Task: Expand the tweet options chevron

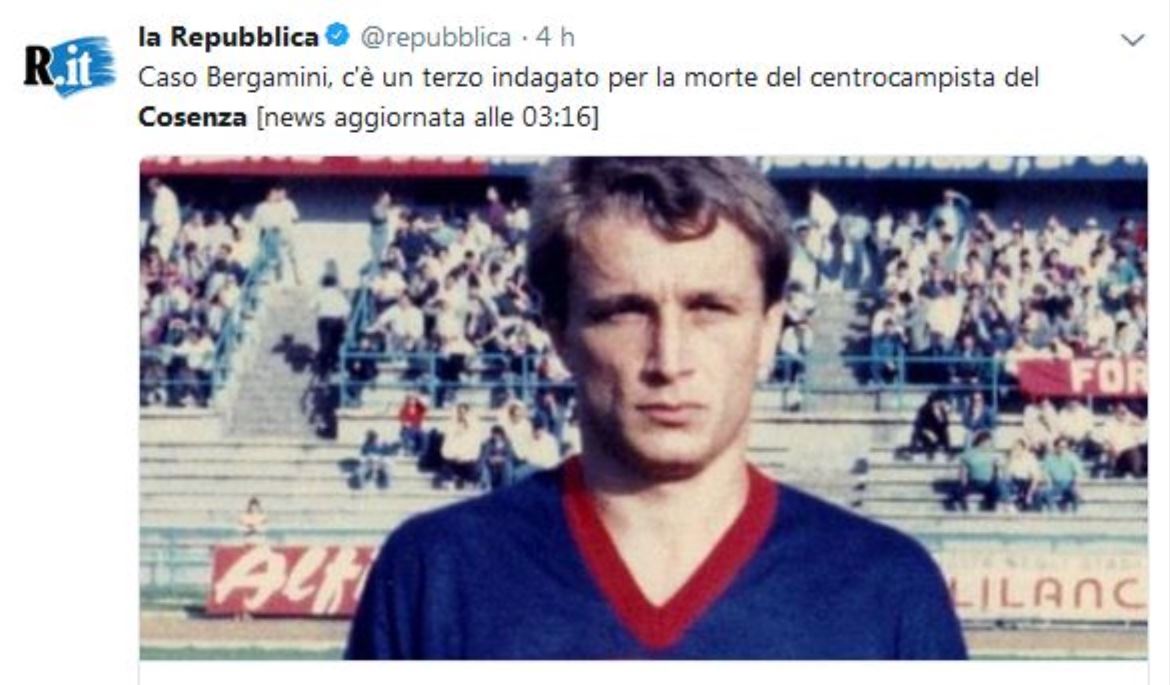Action: (x=1133, y=40)
